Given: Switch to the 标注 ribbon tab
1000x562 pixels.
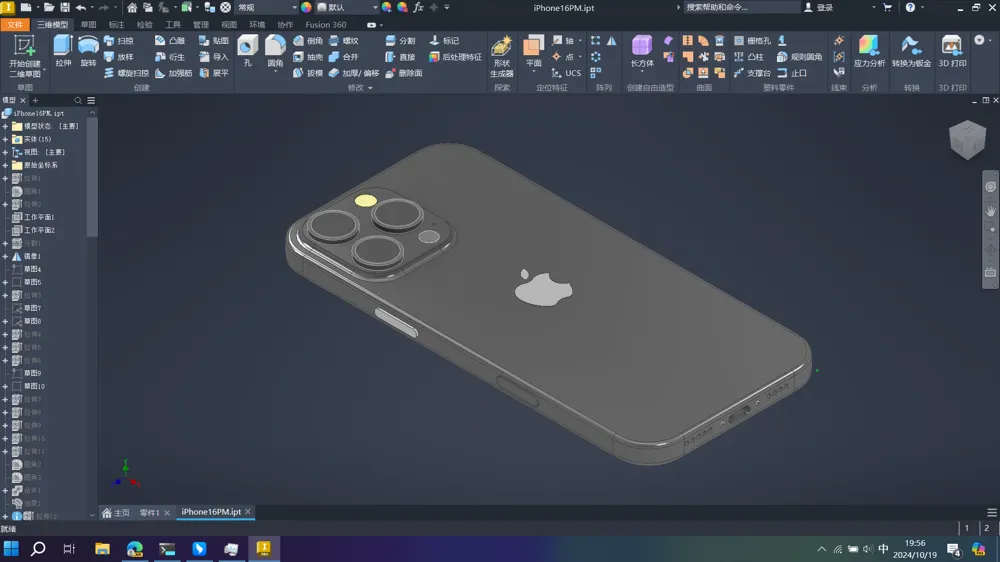Looking at the screenshot, I should [116, 25].
